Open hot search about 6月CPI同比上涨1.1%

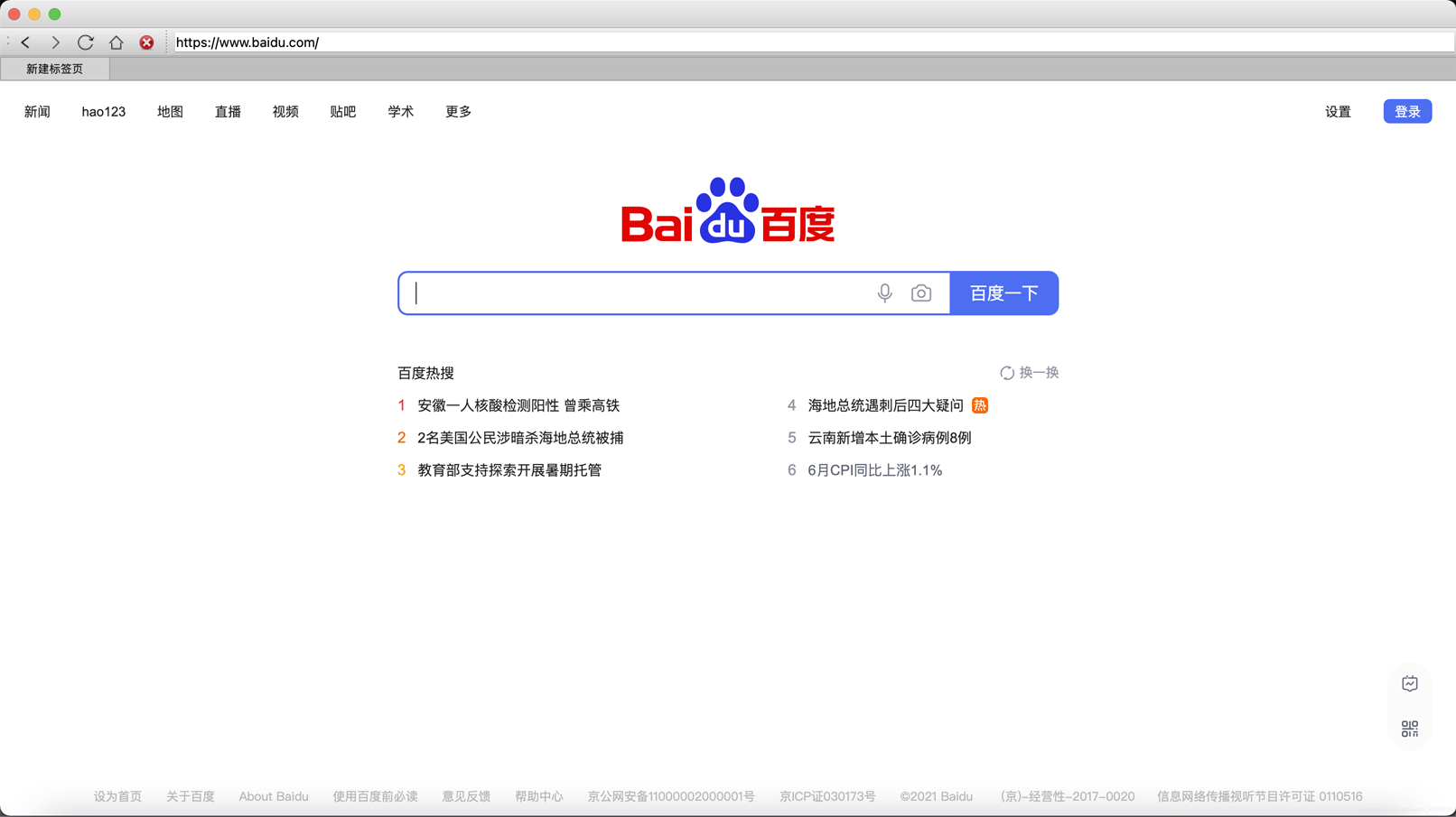tap(874, 470)
